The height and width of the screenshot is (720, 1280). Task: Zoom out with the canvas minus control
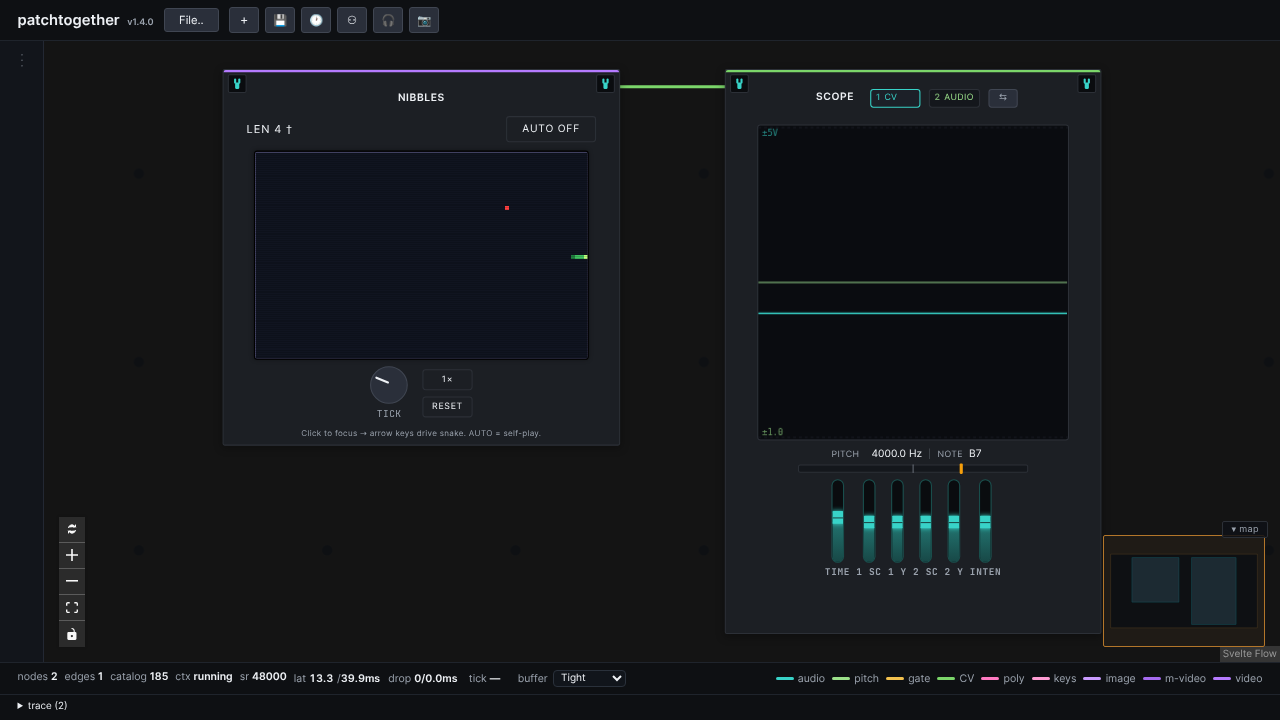click(x=72, y=581)
